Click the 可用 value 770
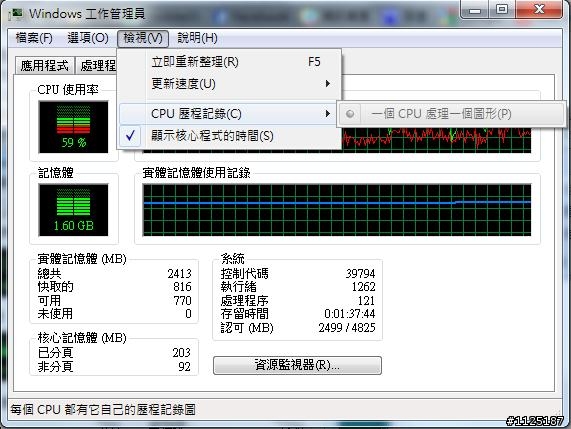Screen dimensions: 571x429 click(182, 300)
